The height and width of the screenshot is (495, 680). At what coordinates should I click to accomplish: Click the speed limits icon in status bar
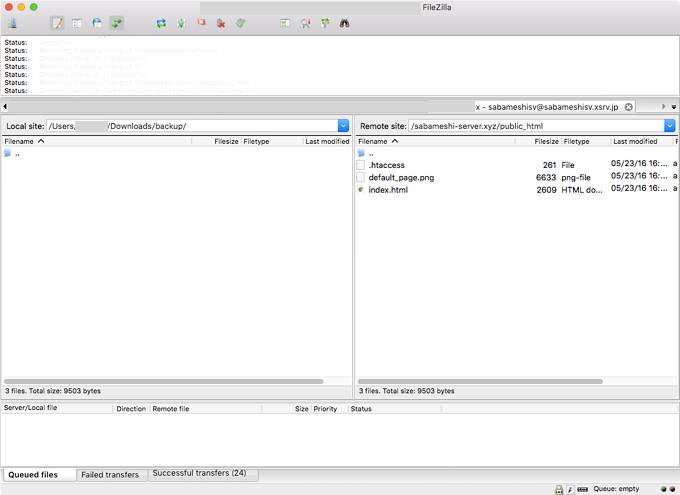(570, 490)
